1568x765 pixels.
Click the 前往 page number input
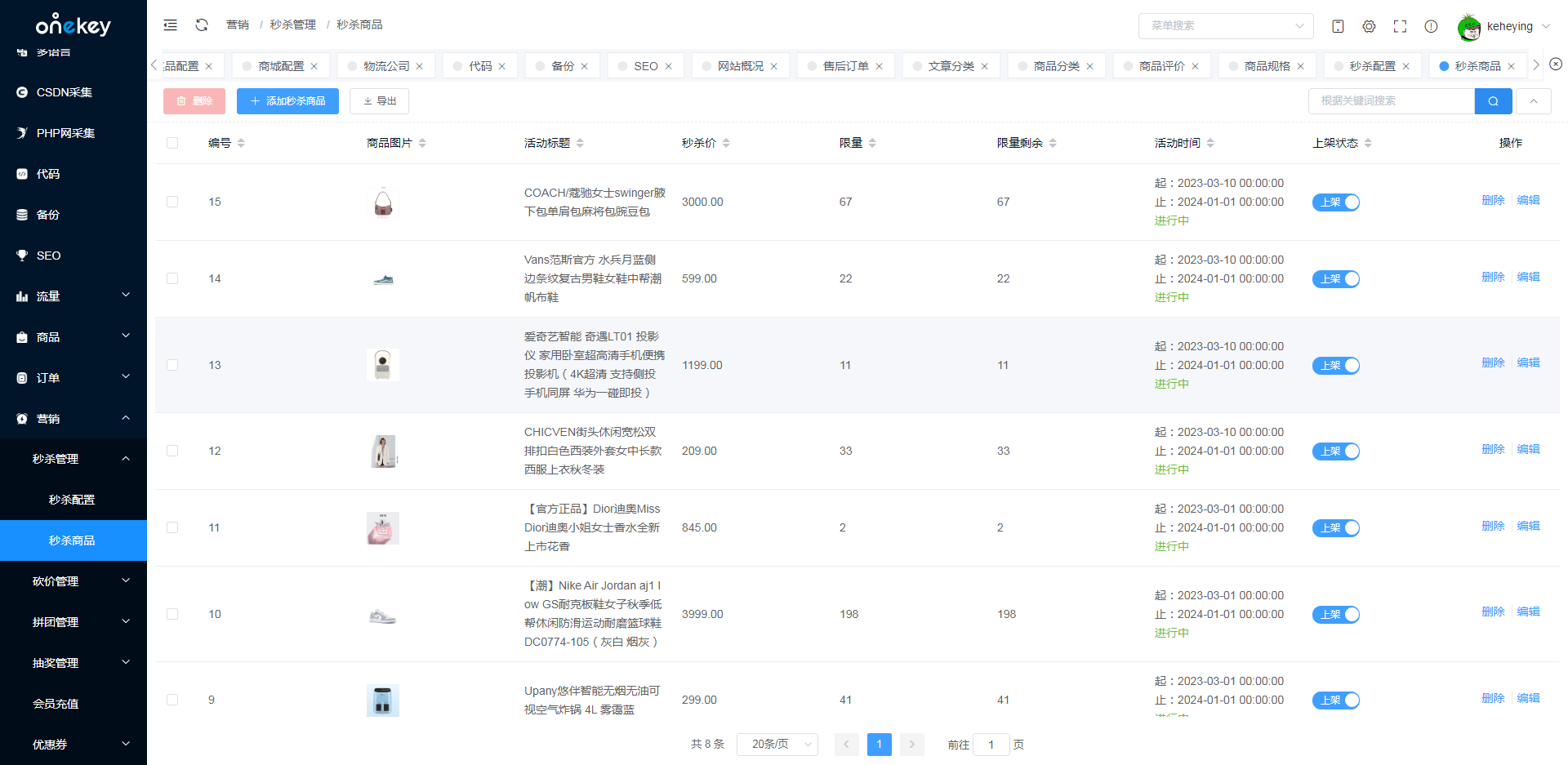click(x=991, y=745)
